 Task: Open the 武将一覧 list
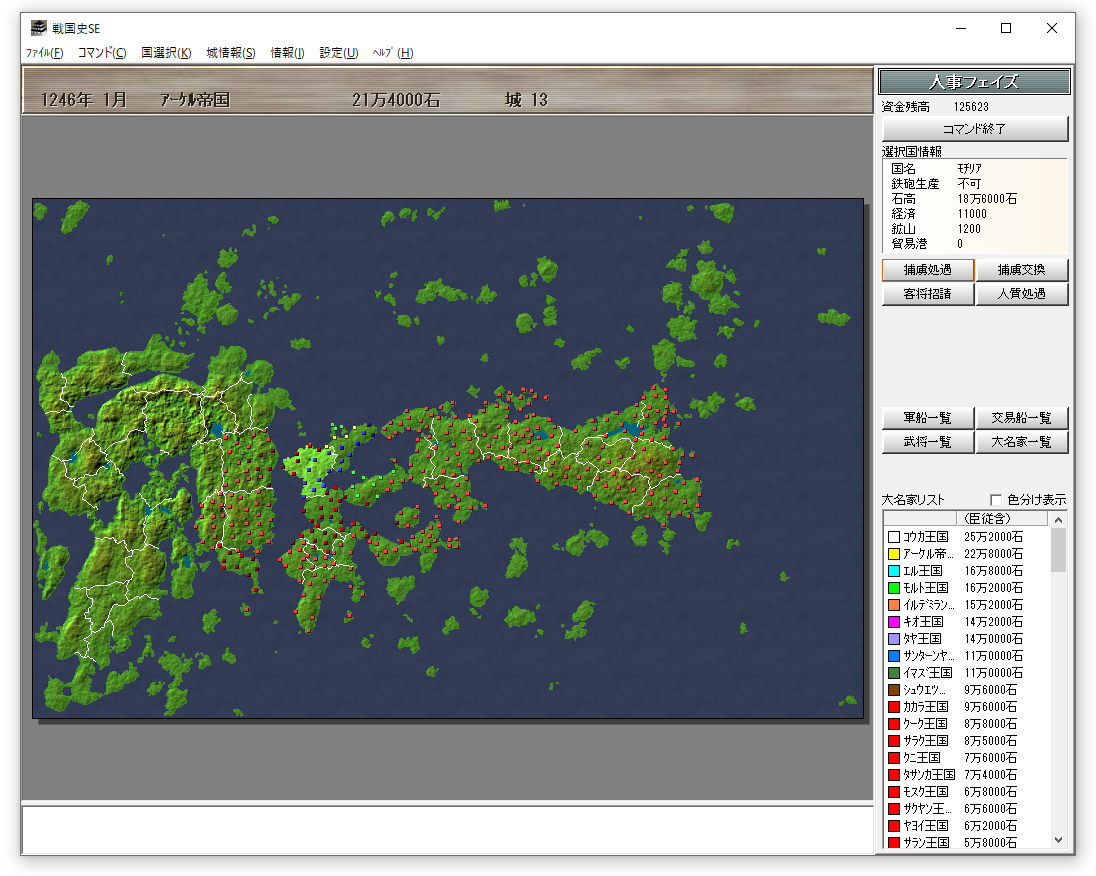[927, 442]
